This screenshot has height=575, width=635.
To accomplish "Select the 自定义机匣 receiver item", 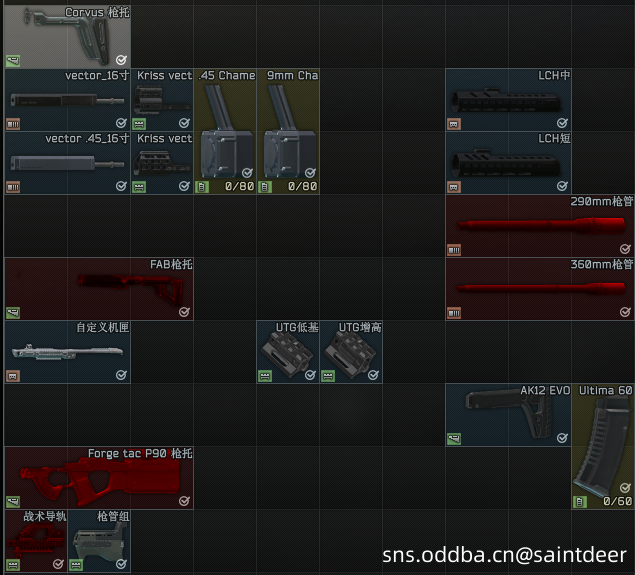I will [68, 352].
